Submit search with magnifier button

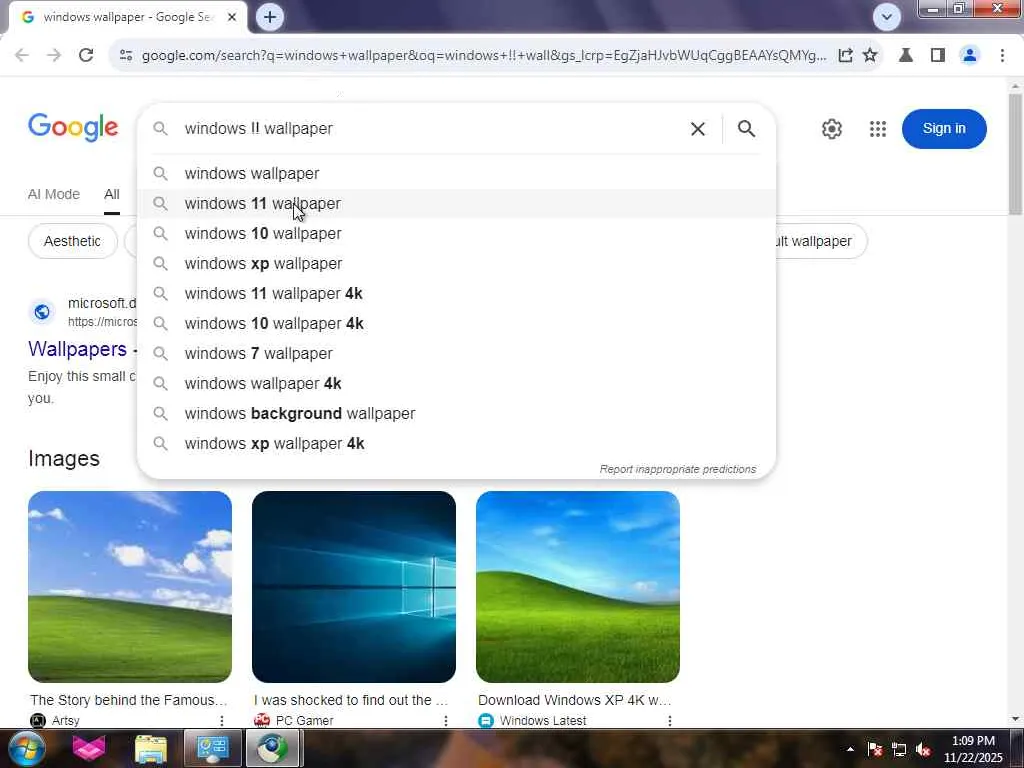746,129
